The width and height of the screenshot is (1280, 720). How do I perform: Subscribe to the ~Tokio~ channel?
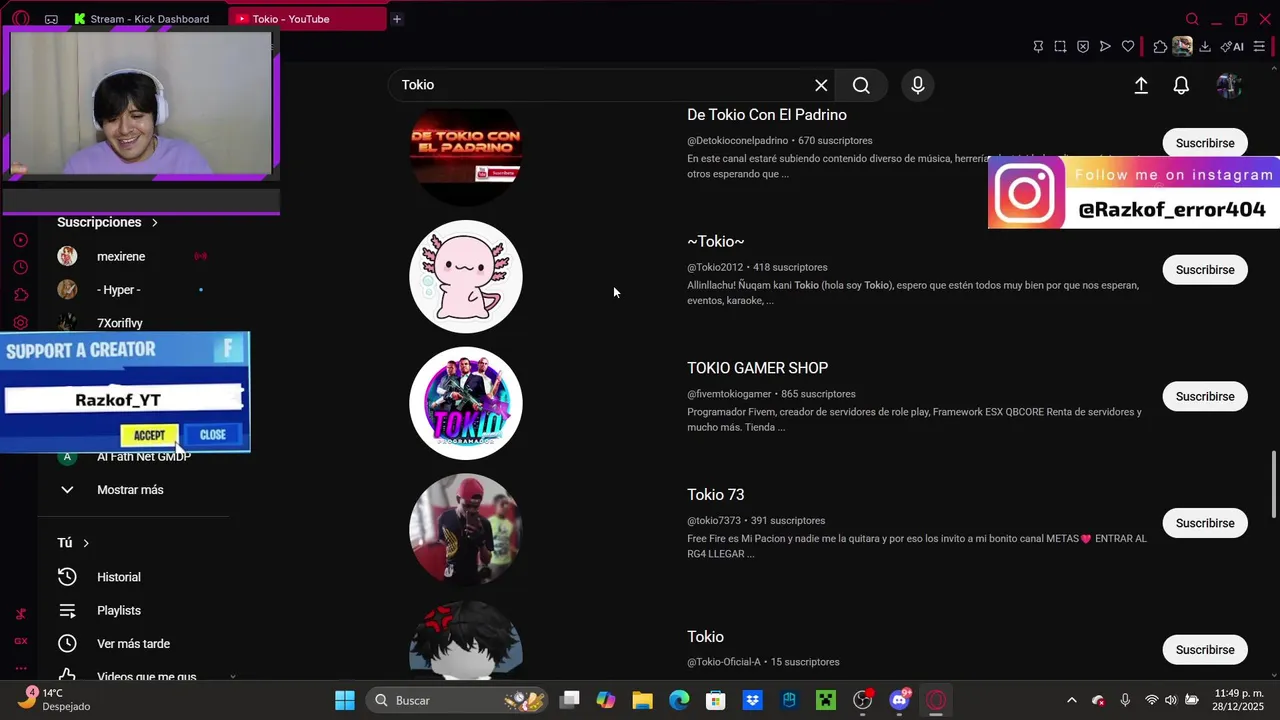click(x=1205, y=270)
